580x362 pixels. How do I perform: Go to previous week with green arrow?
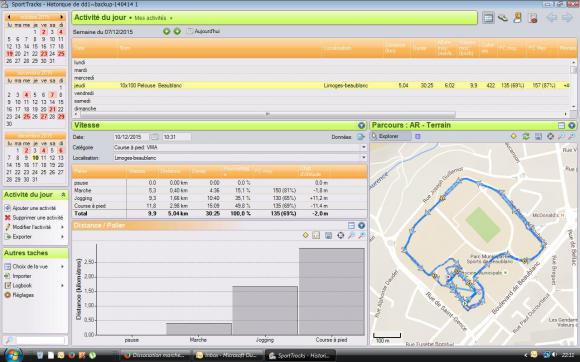tap(166, 31)
